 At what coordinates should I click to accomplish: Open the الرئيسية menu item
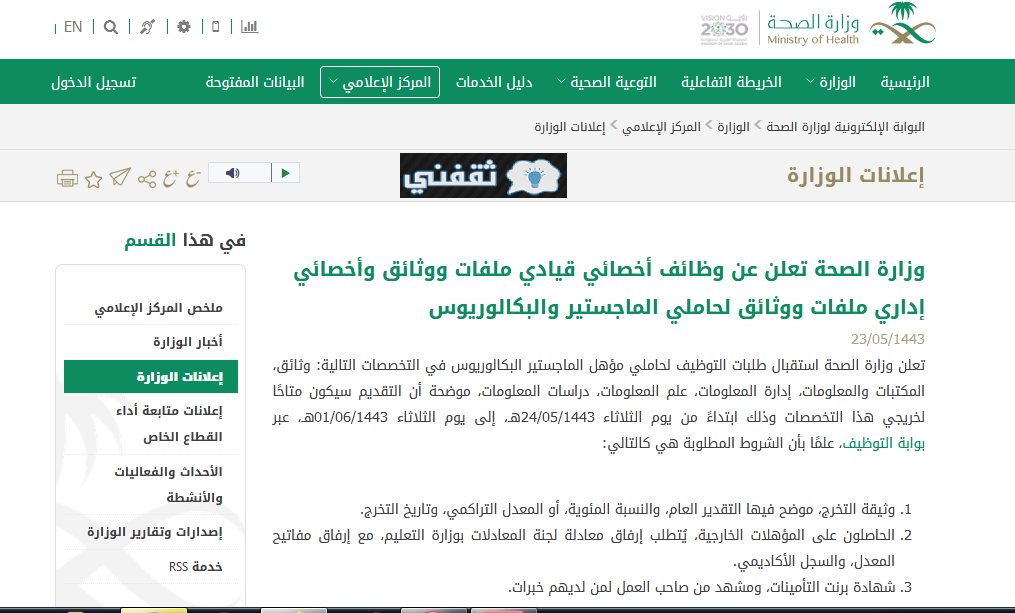[905, 82]
